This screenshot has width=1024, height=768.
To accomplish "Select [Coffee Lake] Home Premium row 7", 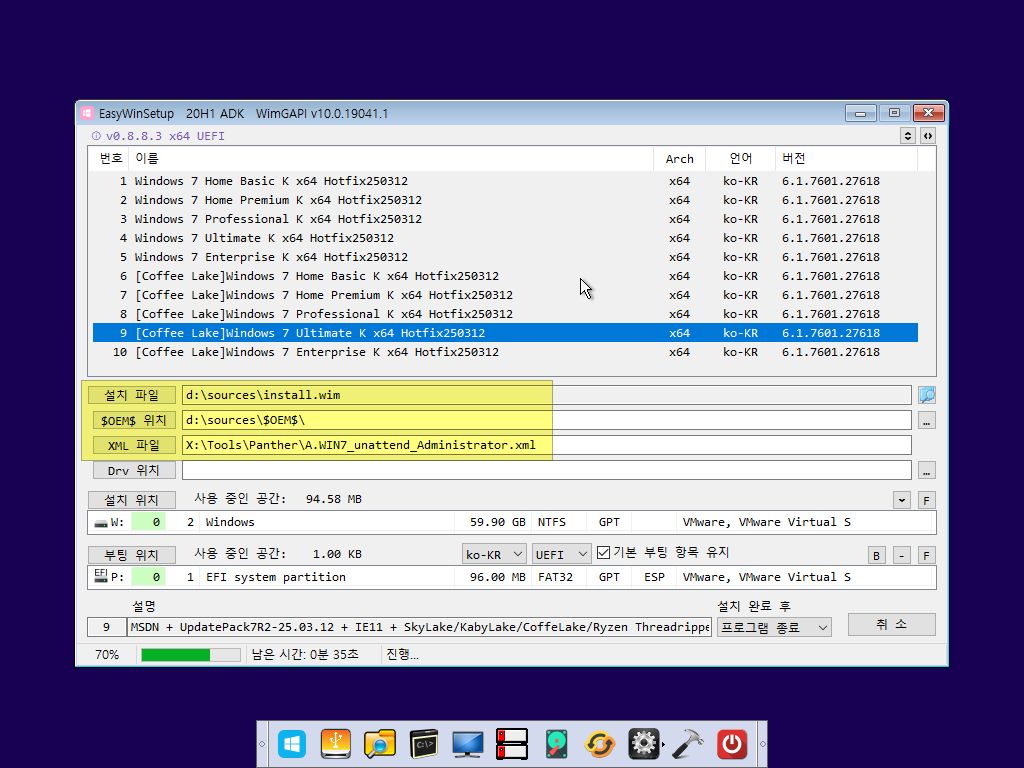I will coord(505,295).
